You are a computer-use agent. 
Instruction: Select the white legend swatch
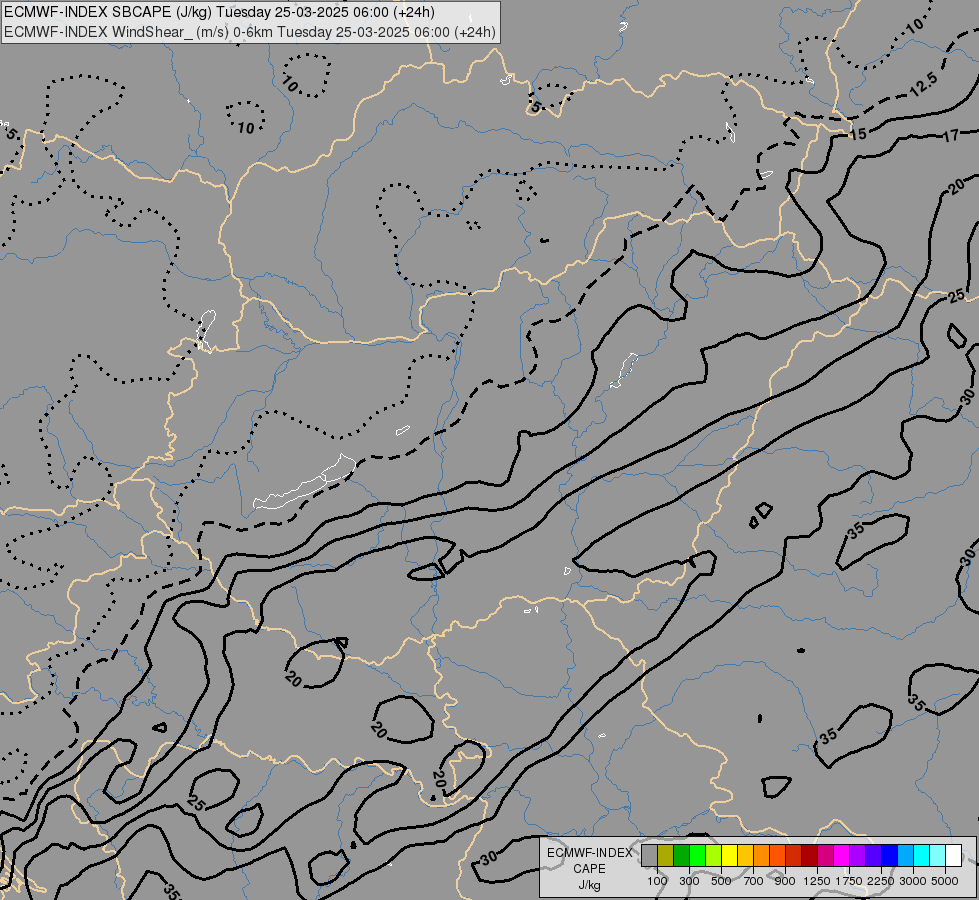954,856
